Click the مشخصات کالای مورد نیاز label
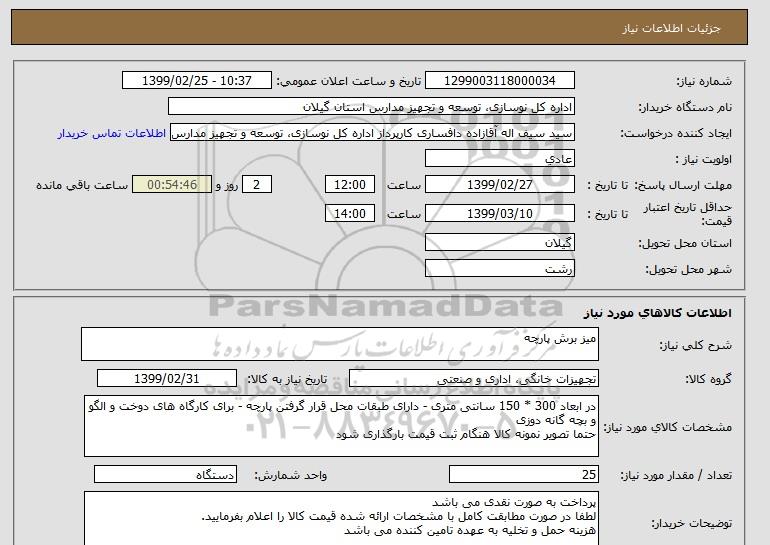Viewport: 770px width, 545px height. pyautogui.click(x=668, y=427)
